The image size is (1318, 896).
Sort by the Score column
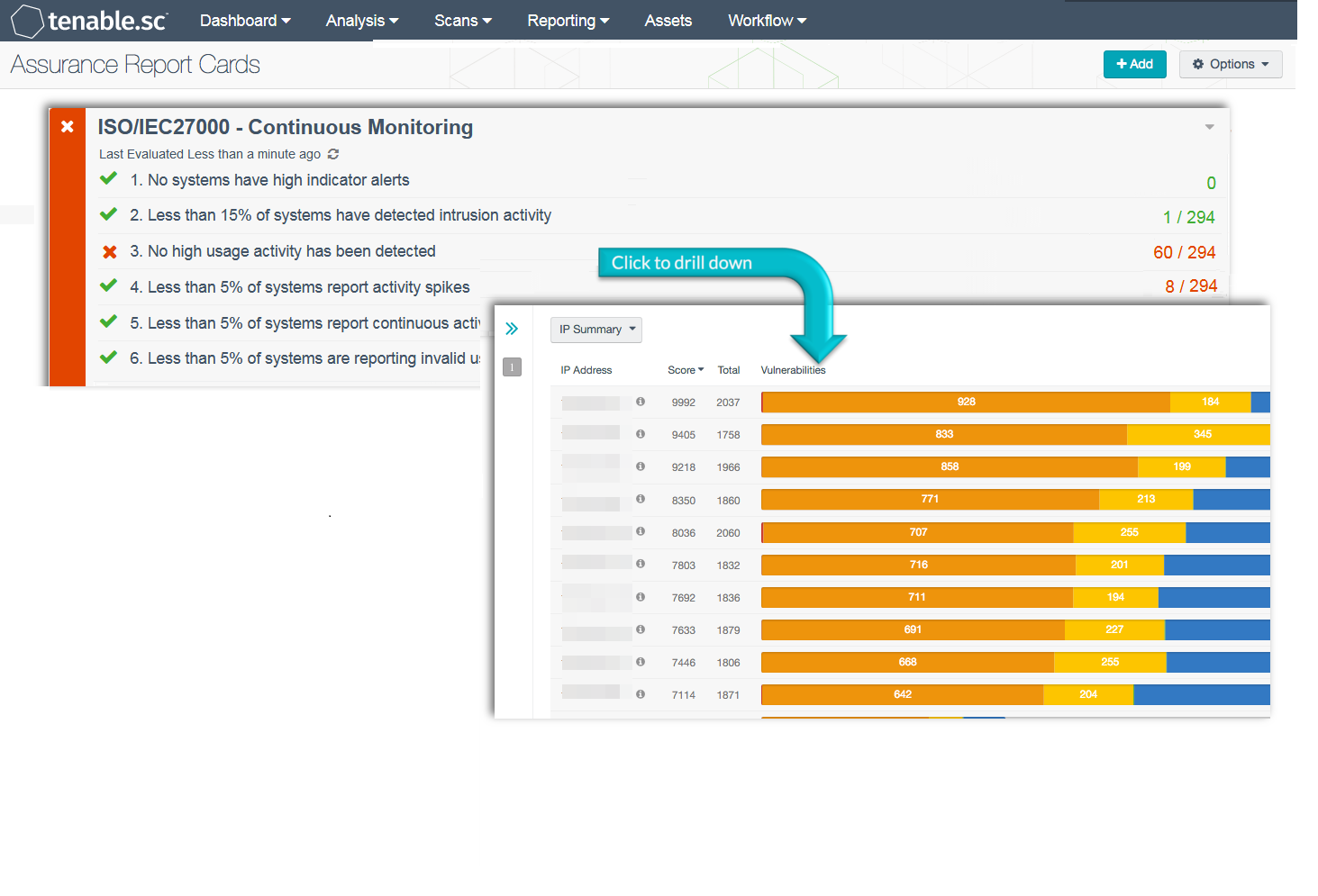tap(686, 370)
